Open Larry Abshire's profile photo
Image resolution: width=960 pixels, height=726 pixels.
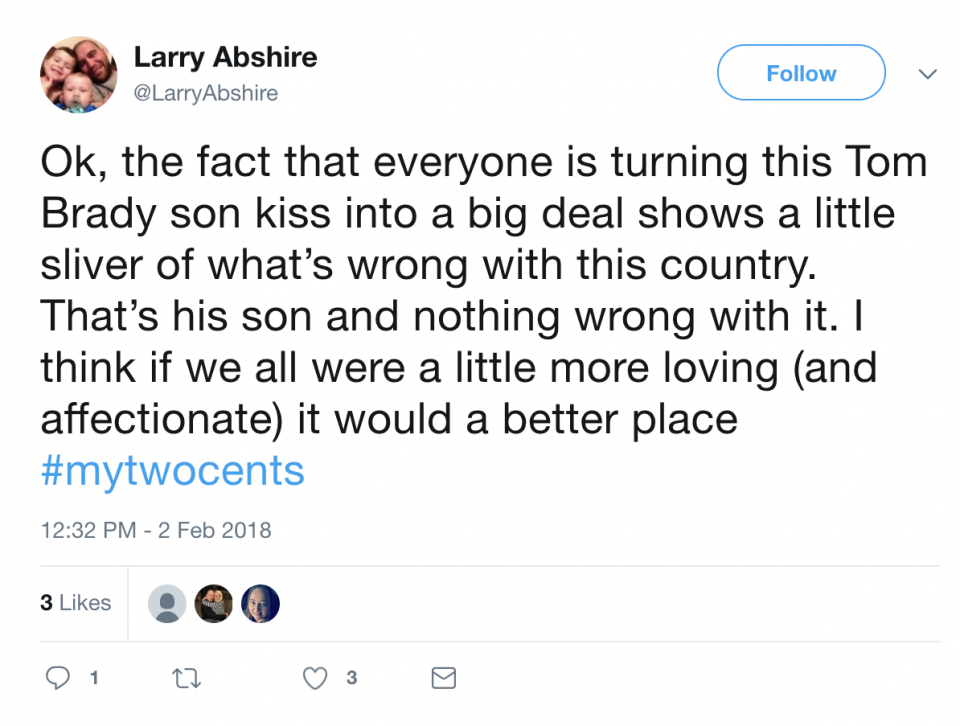pyautogui.click(x=78, y=76)
